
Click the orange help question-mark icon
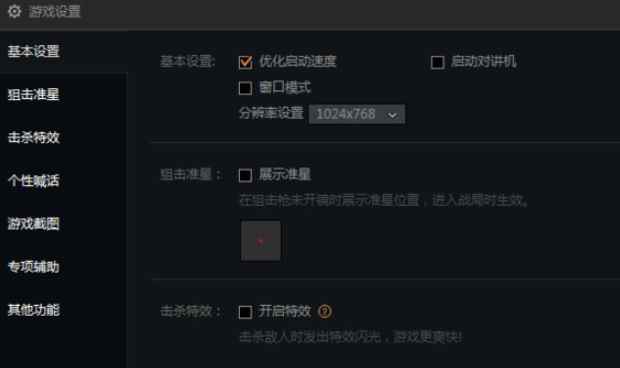click(325, 311)
